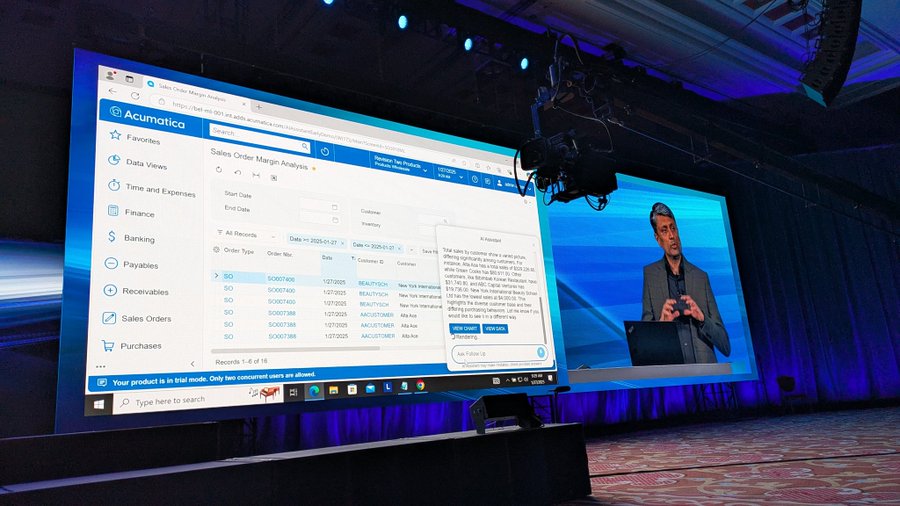Image resolution: width=900 pixels, height=506 pixels.
Task: Click the VIEW CHART button
Action: click(x=464, y=328)
